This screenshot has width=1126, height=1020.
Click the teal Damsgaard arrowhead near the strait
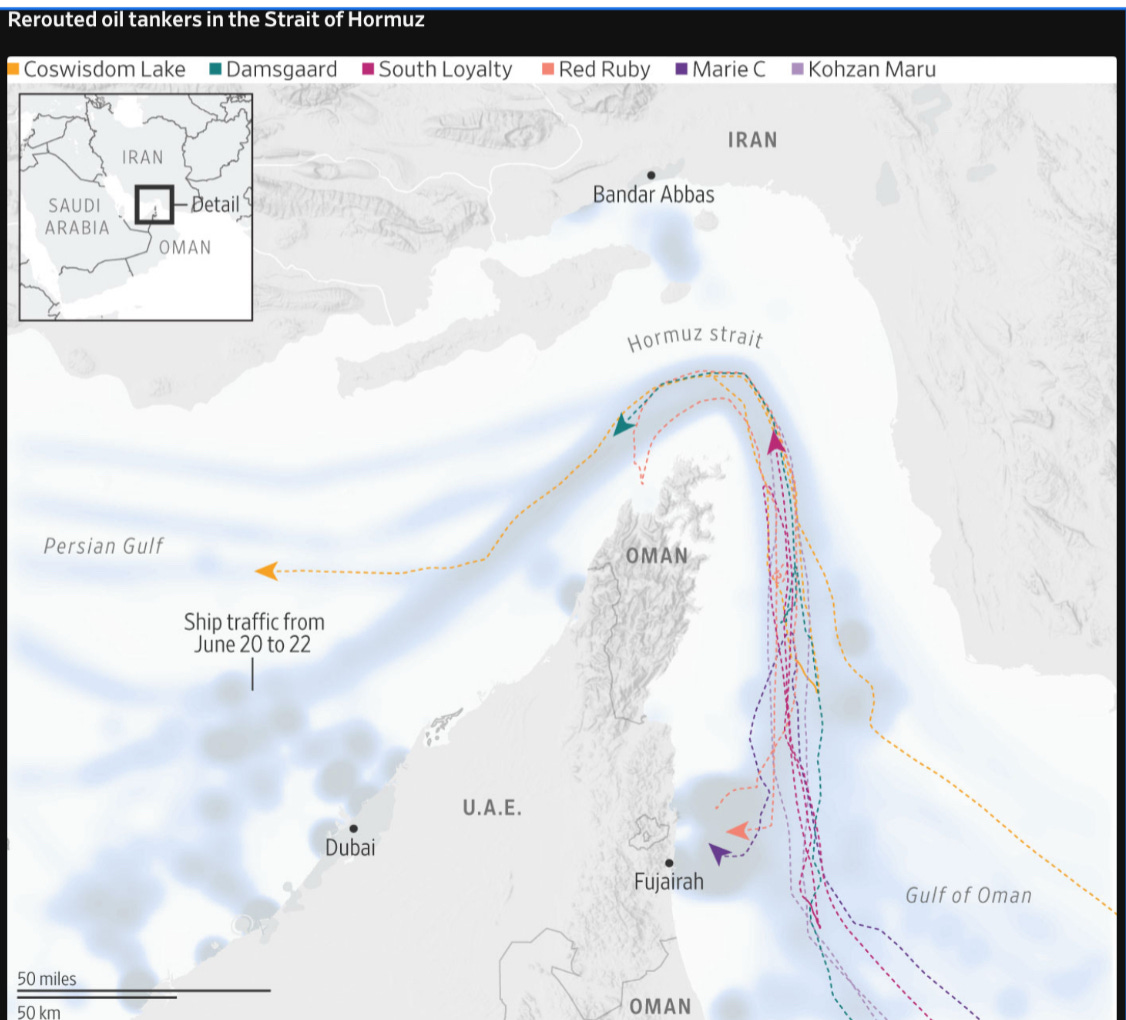tap(623, 425)
